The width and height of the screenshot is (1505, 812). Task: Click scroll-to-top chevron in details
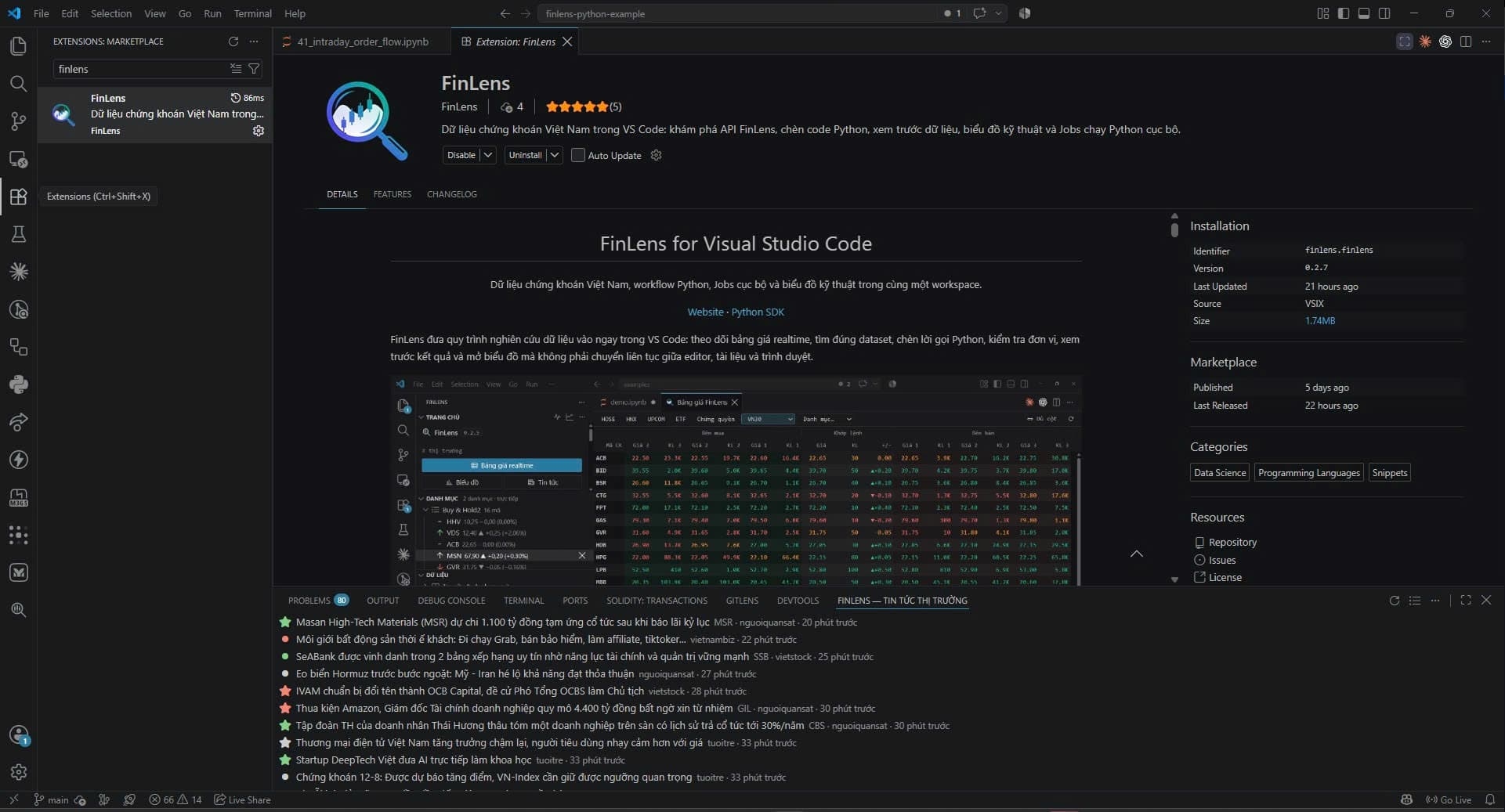coord(1137,554)
